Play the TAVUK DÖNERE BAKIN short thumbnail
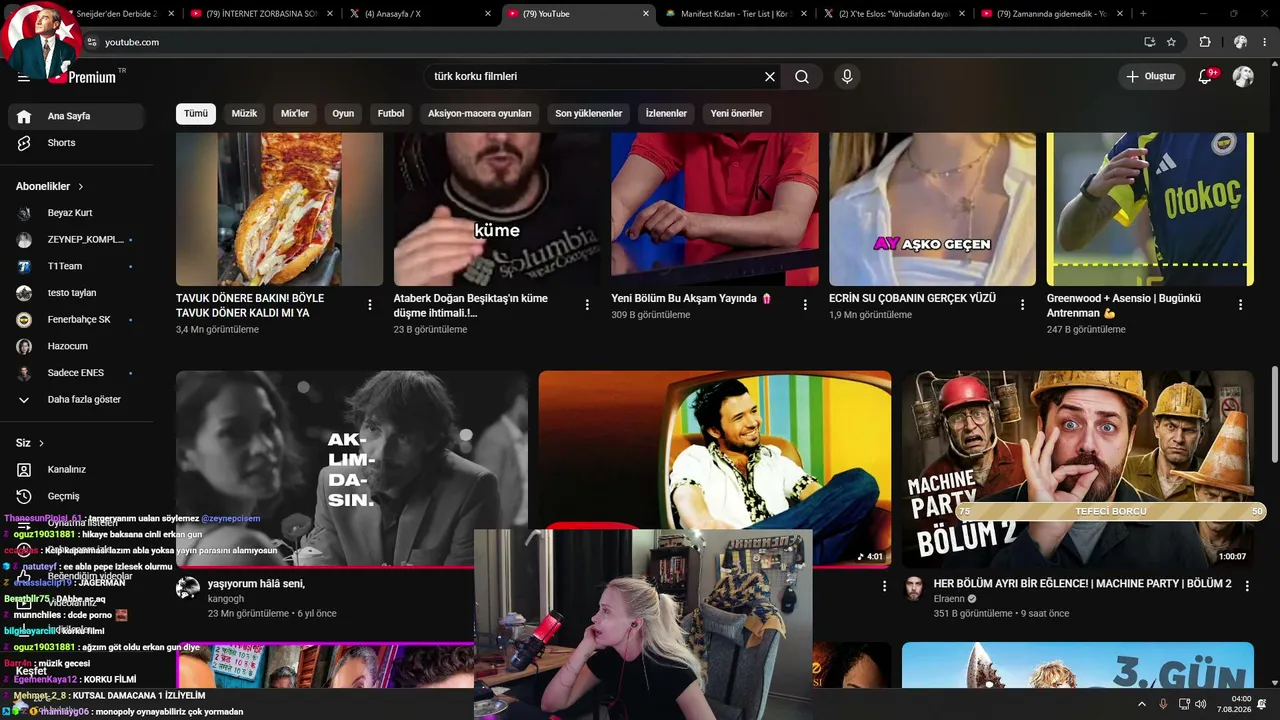Screen dimensions: 1280x720 point(280,209)
